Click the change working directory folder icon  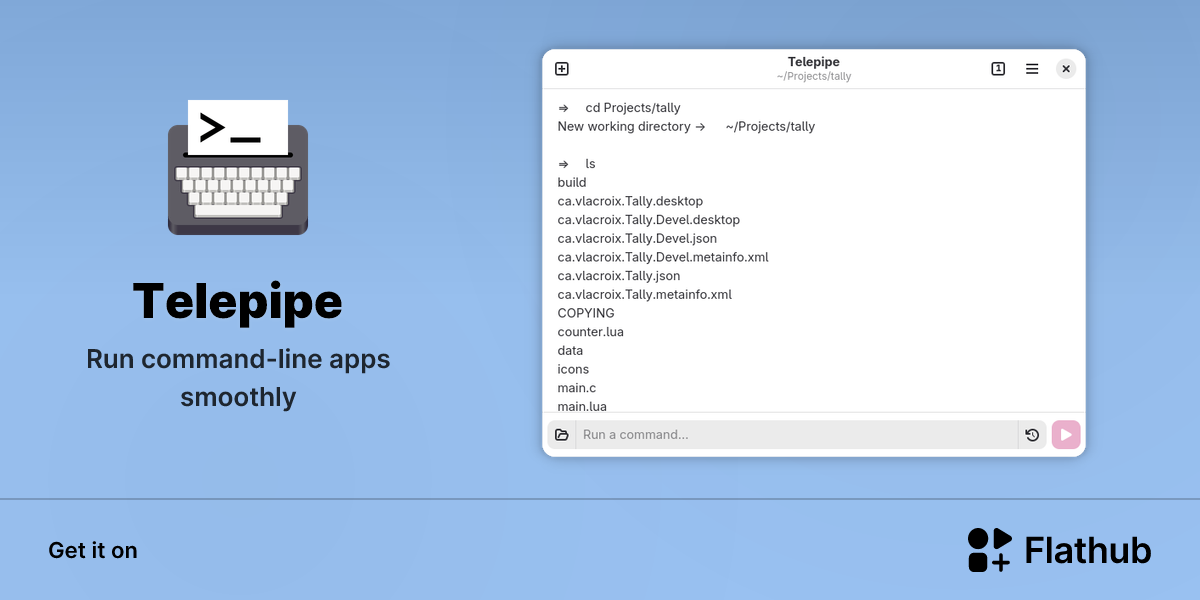pos(562,435)
